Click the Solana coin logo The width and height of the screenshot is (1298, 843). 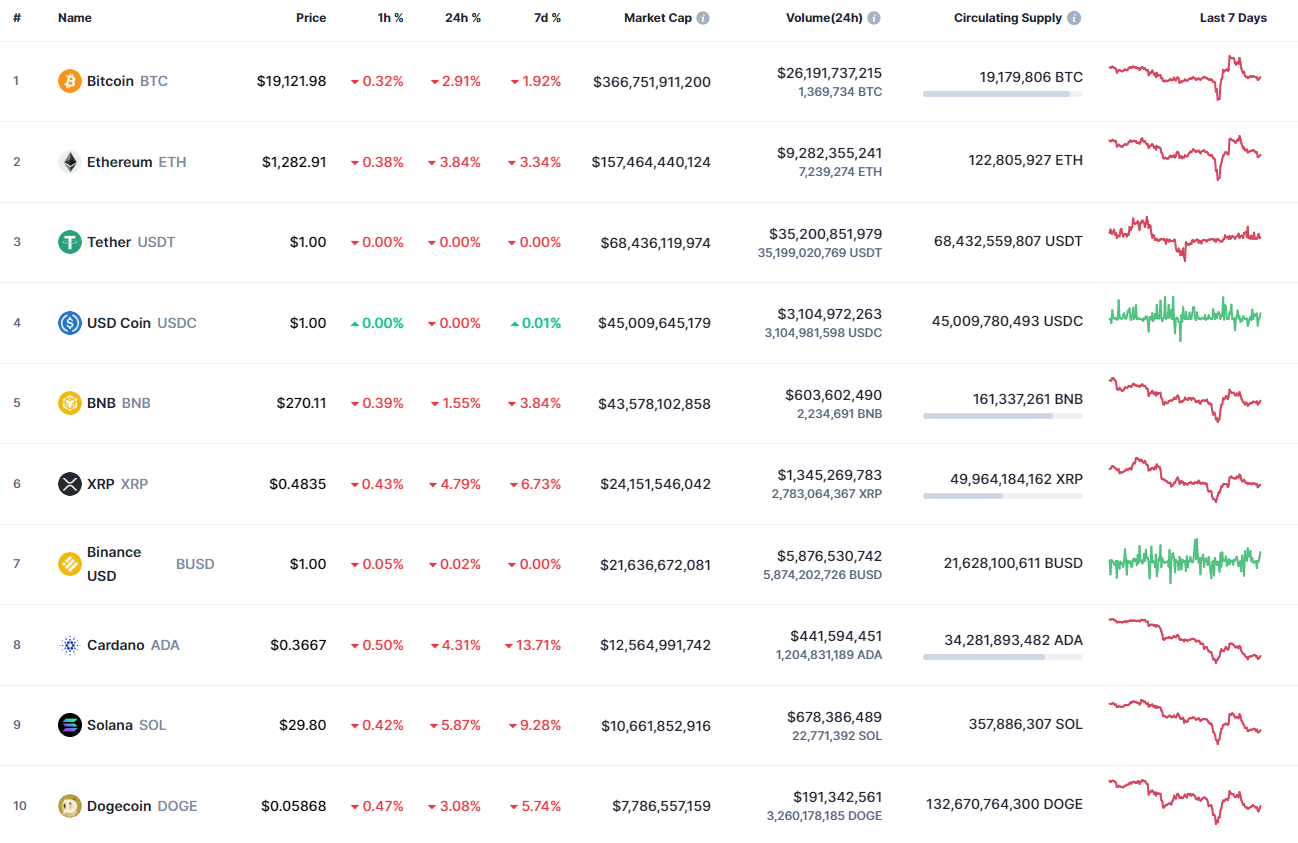69,724
